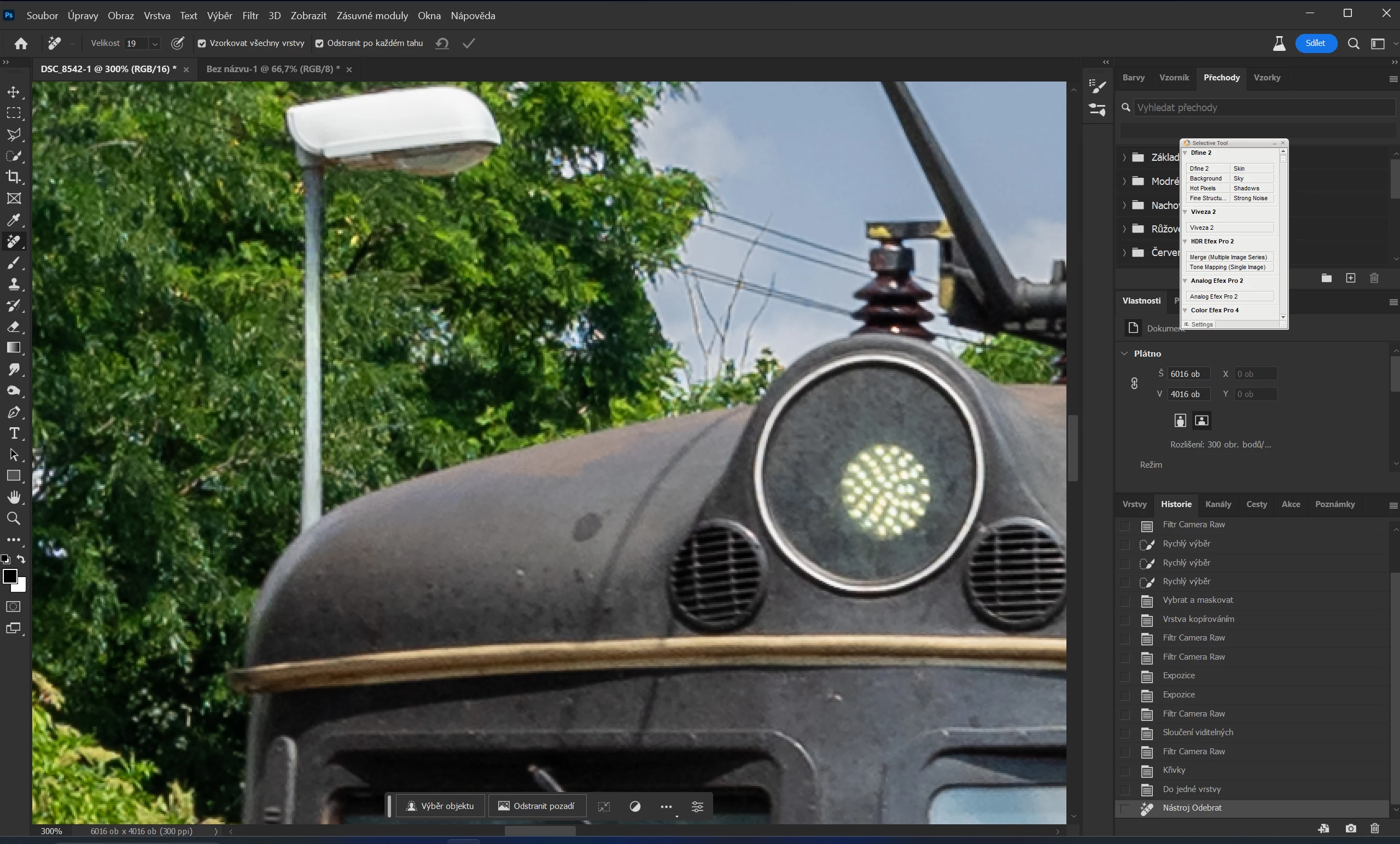Open the Filtr menu
Viewport: 1400px width, 844px height.
[250, 16]
